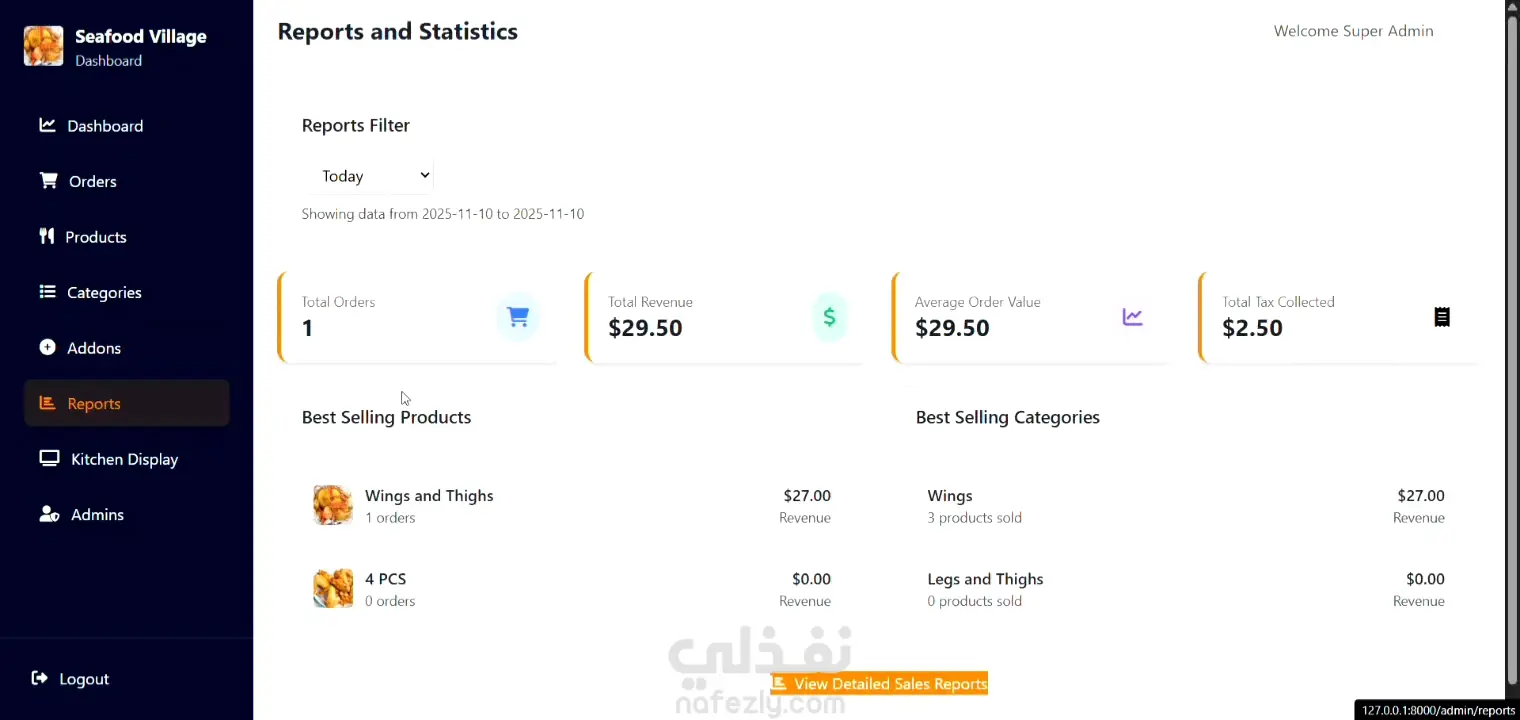Viewport: 1520px width, 720px height.
Task: Go to the Kitchen Display menu item
Action: click(x=124, y=459)
